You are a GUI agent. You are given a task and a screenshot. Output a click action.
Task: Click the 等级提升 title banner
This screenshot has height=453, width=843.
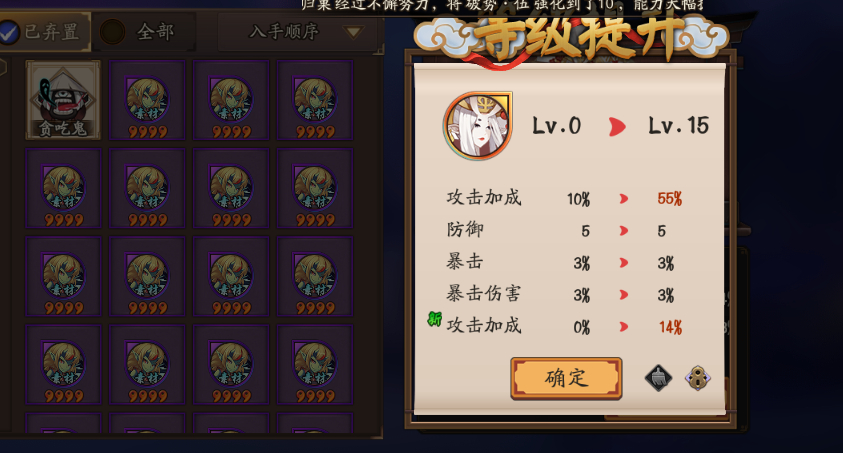pyautogui.click(x=572, y=35)
